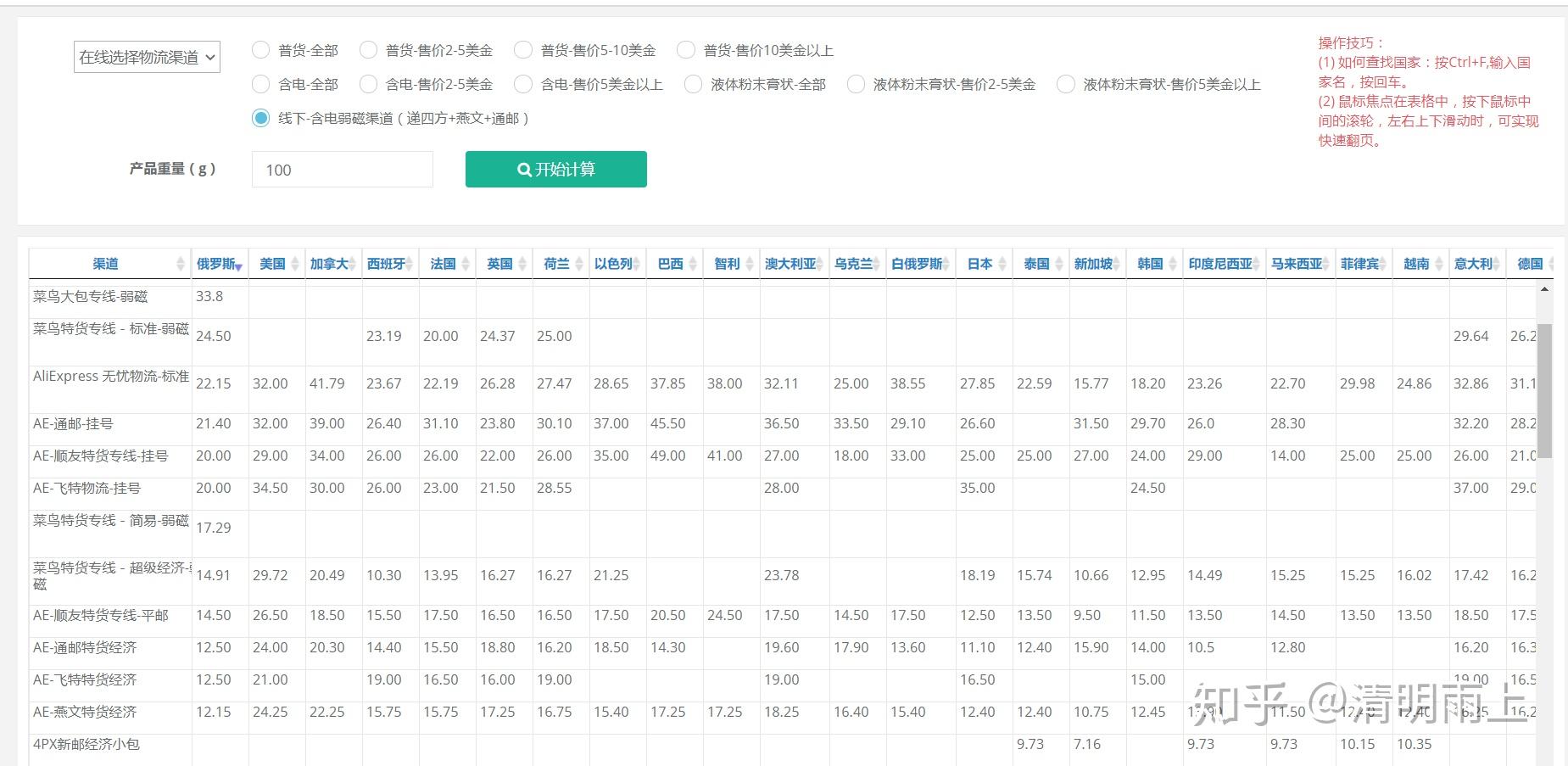Click 菜鸟特货专线 - 标准-弱磁 row label
This screenshot has height=766, width=1568.
pos(110,328)
